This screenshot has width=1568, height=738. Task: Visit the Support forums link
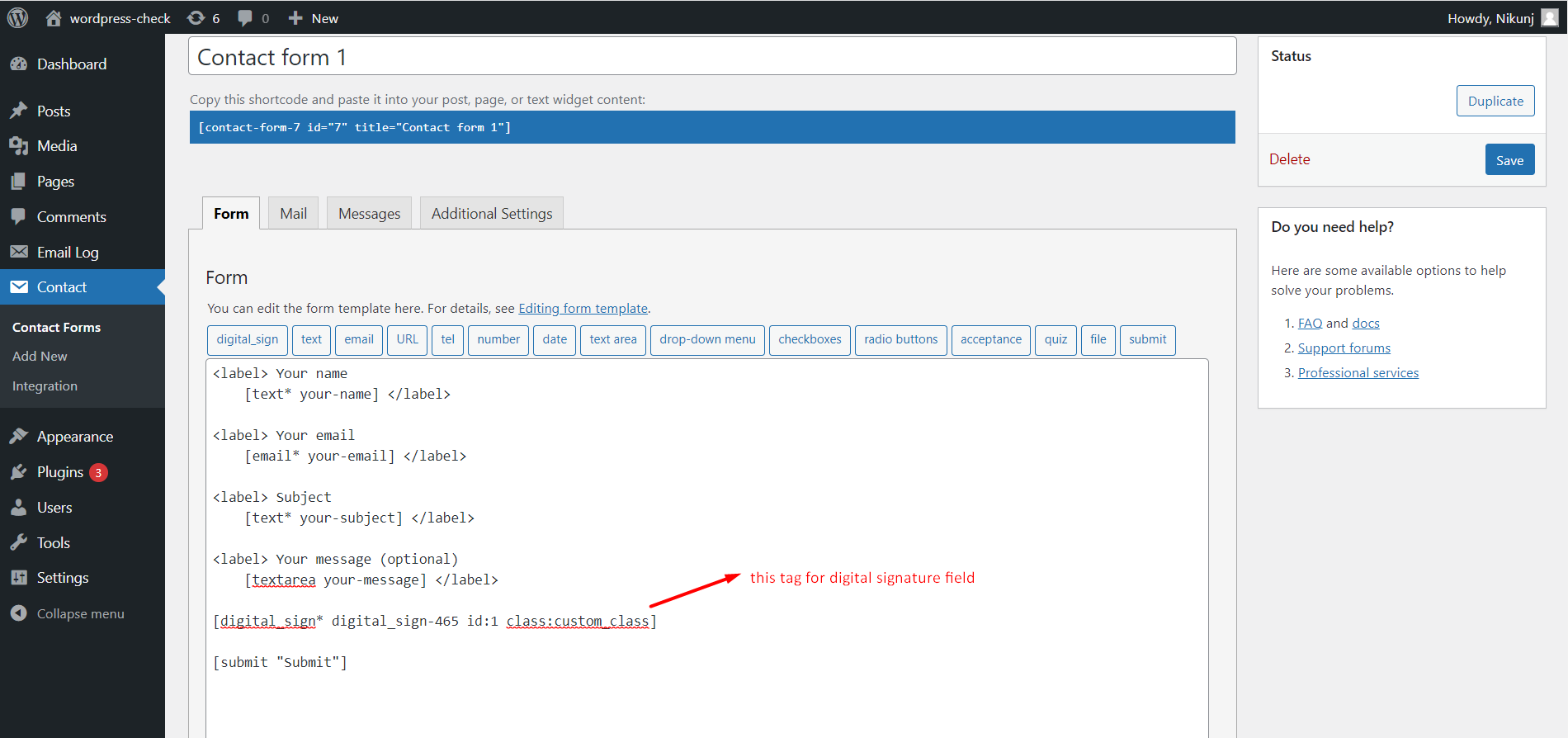click(1344, 348)
